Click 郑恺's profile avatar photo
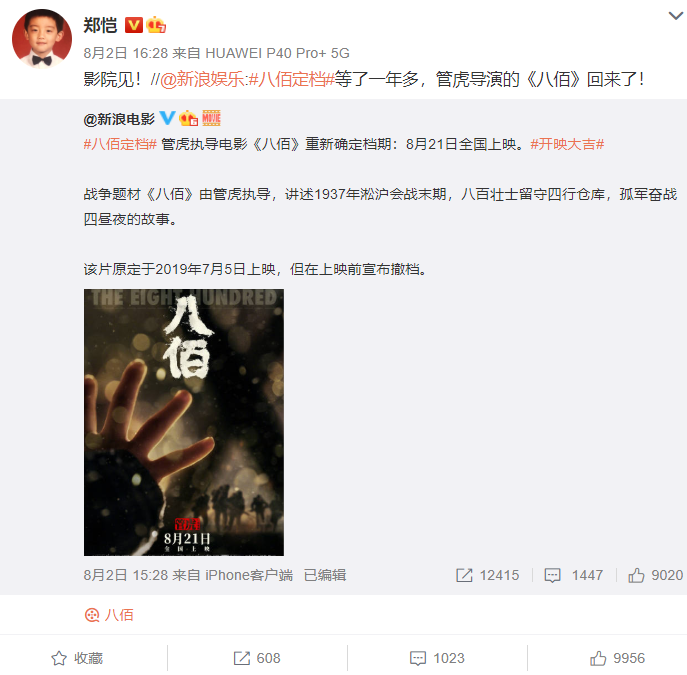Image resolution: width=687 pixels, height=675 pixels. click(42, 39)
